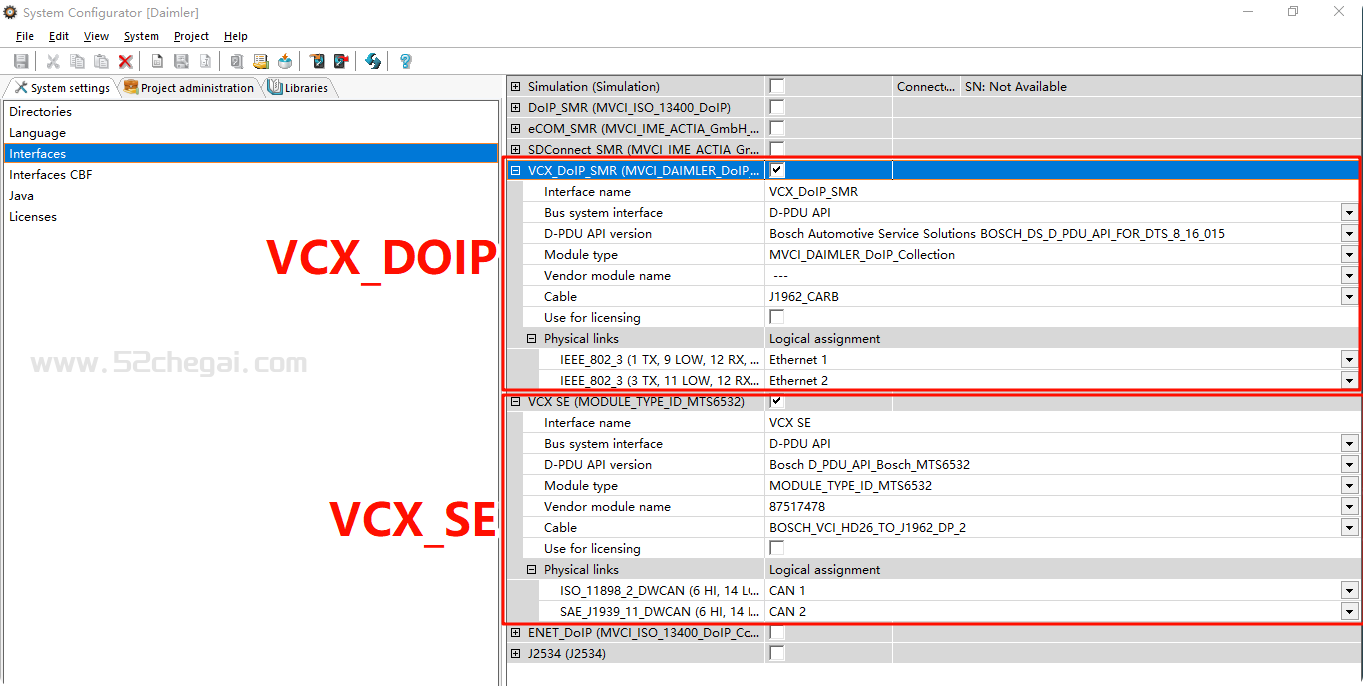Switch to the Libraries tab
The image size is (1363, 686).
[x=300, y=88]
